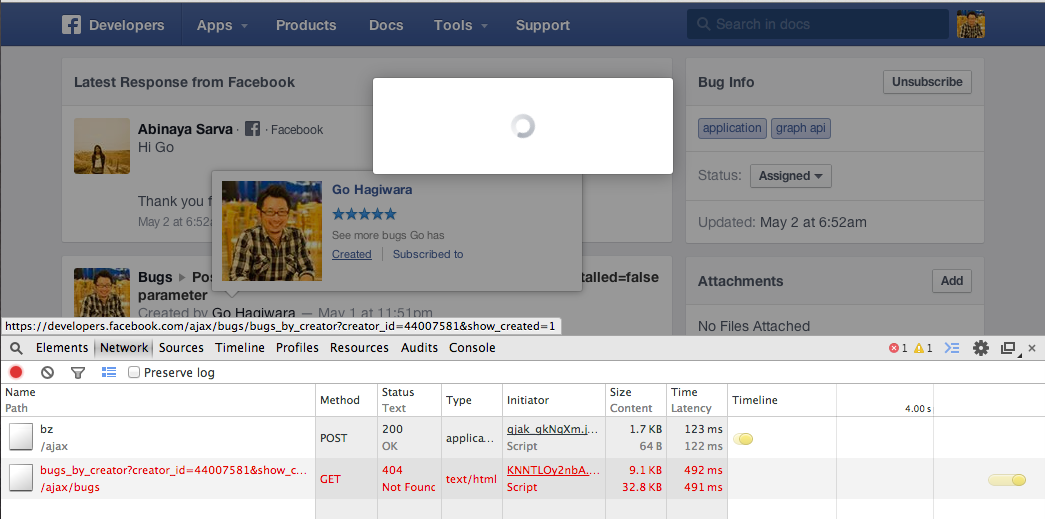Image resolution: width=1045 pixels, height=519 pixels.
Task: Close DevTools with the x icon
Action: (x=1032, y=348)
